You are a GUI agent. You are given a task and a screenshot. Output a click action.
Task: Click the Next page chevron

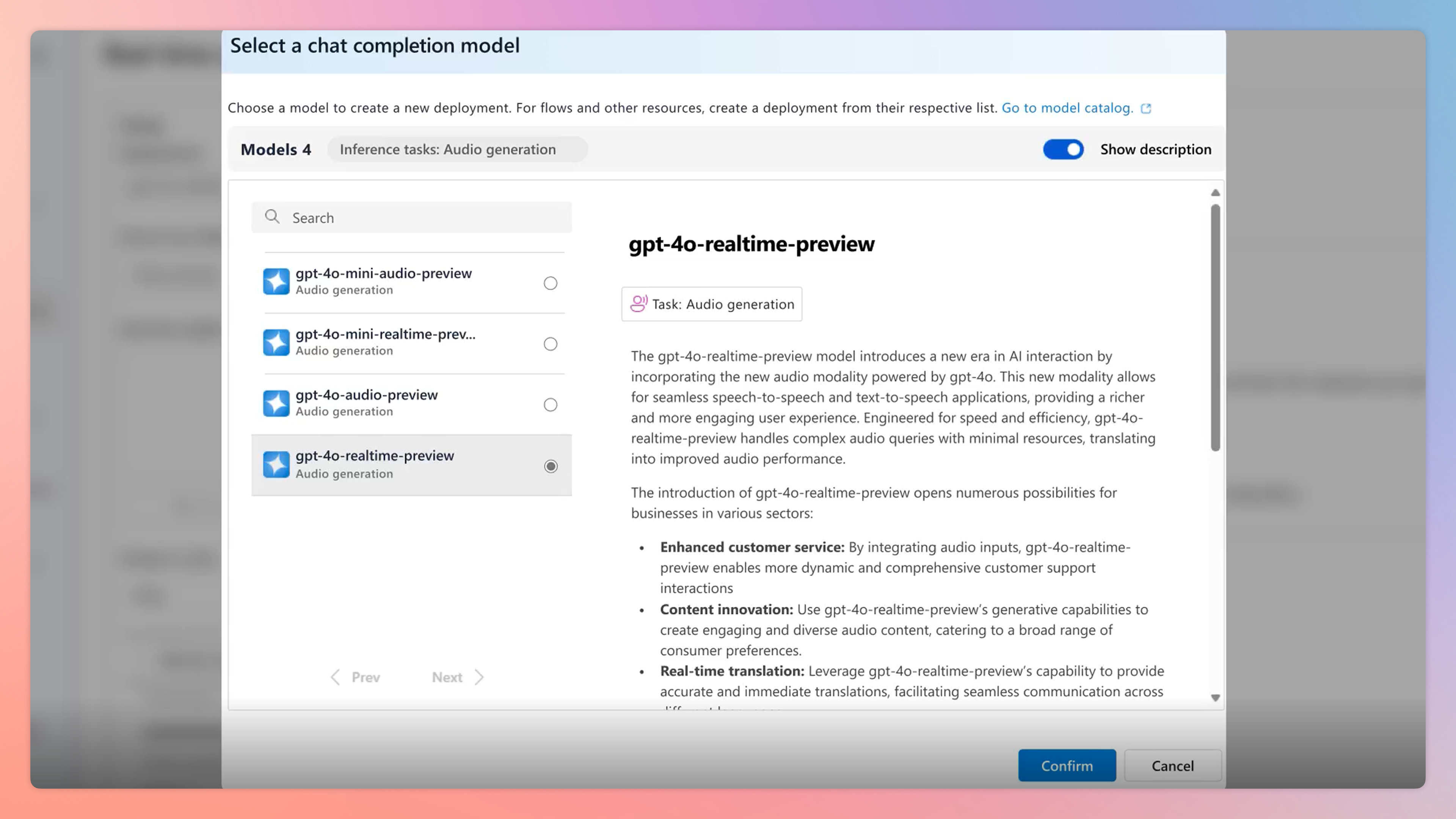click(x=479, y=677)
